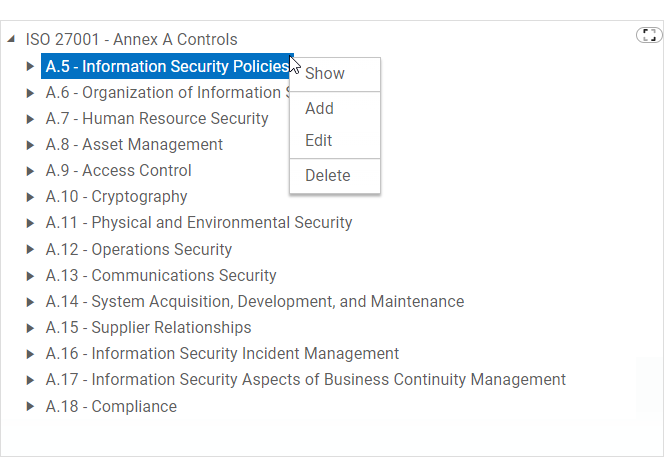664x457 pixels.
Task: Choose Edit in the context menu
Action: tap(318, 141)
